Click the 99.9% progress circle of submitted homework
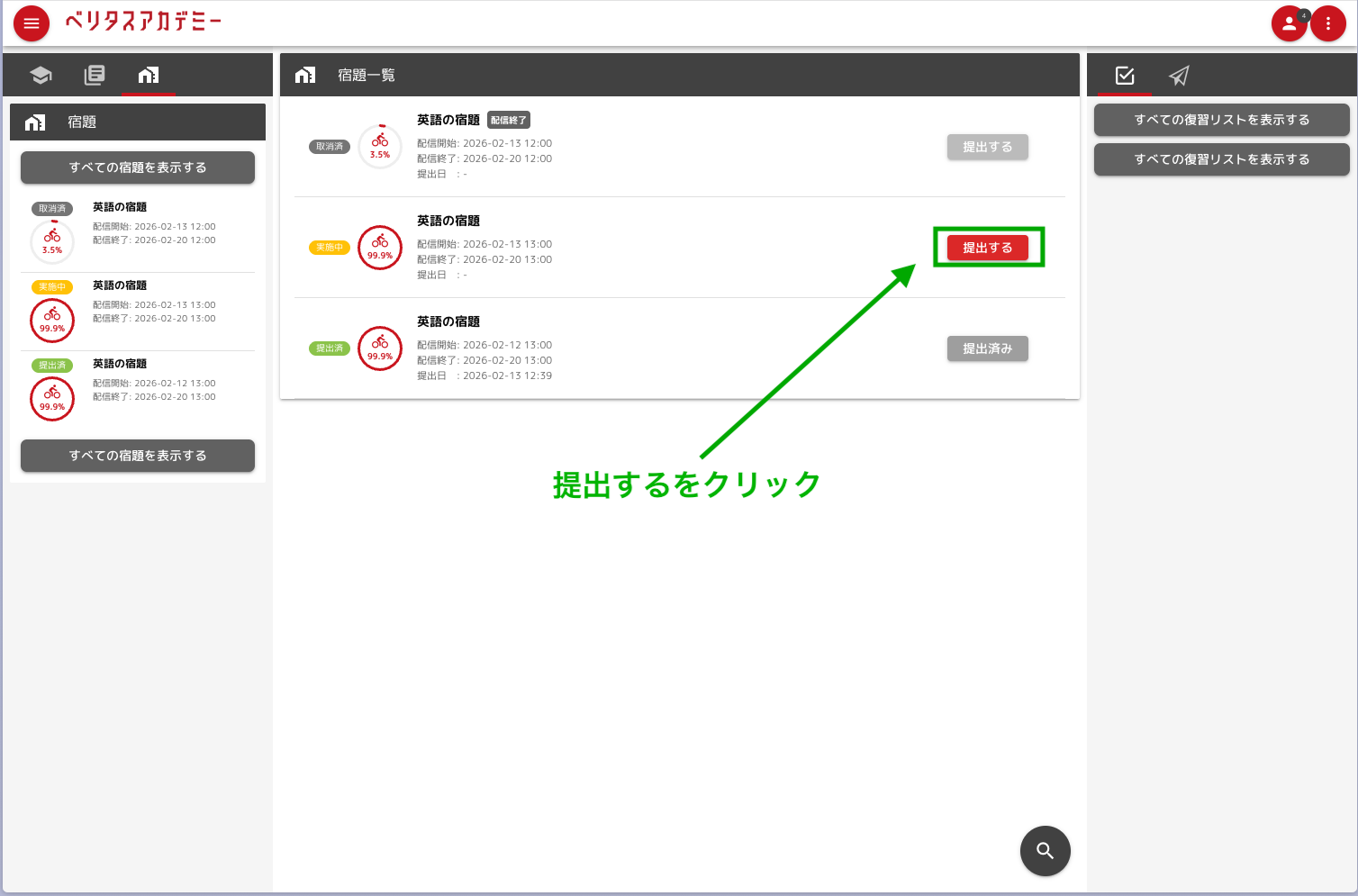 pyautogui.click(x=380, y=348)
